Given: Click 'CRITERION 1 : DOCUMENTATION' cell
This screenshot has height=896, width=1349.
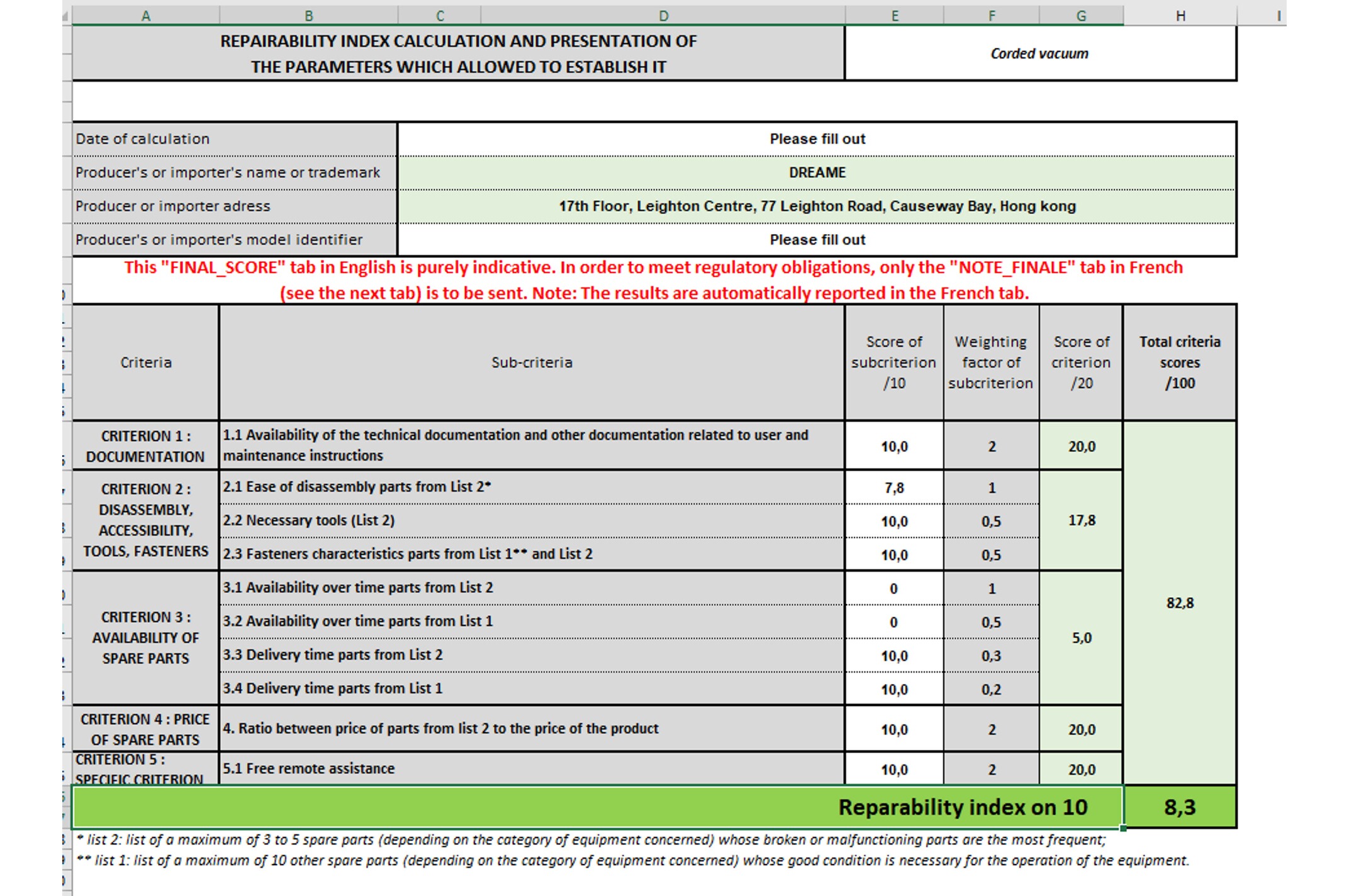Looking at the screenshot, I should point(145,446).
